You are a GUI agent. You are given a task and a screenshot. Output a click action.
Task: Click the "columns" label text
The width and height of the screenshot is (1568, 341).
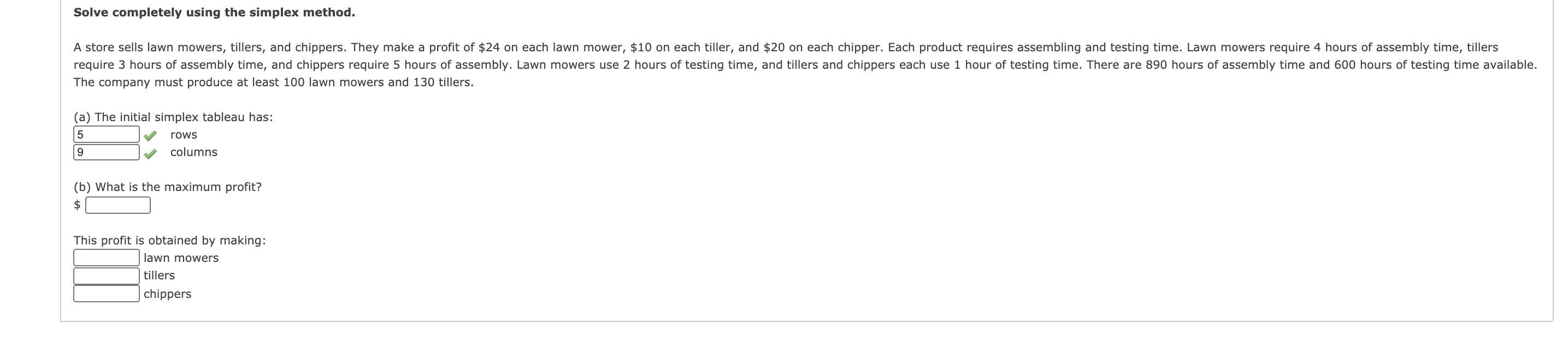tap(193, 153)
